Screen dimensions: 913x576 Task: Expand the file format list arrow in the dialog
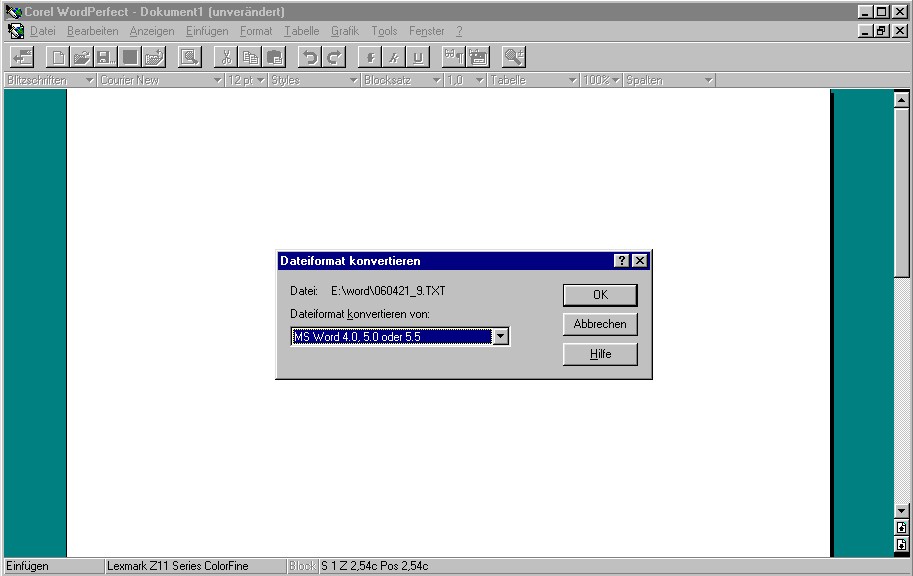point(501,337)
